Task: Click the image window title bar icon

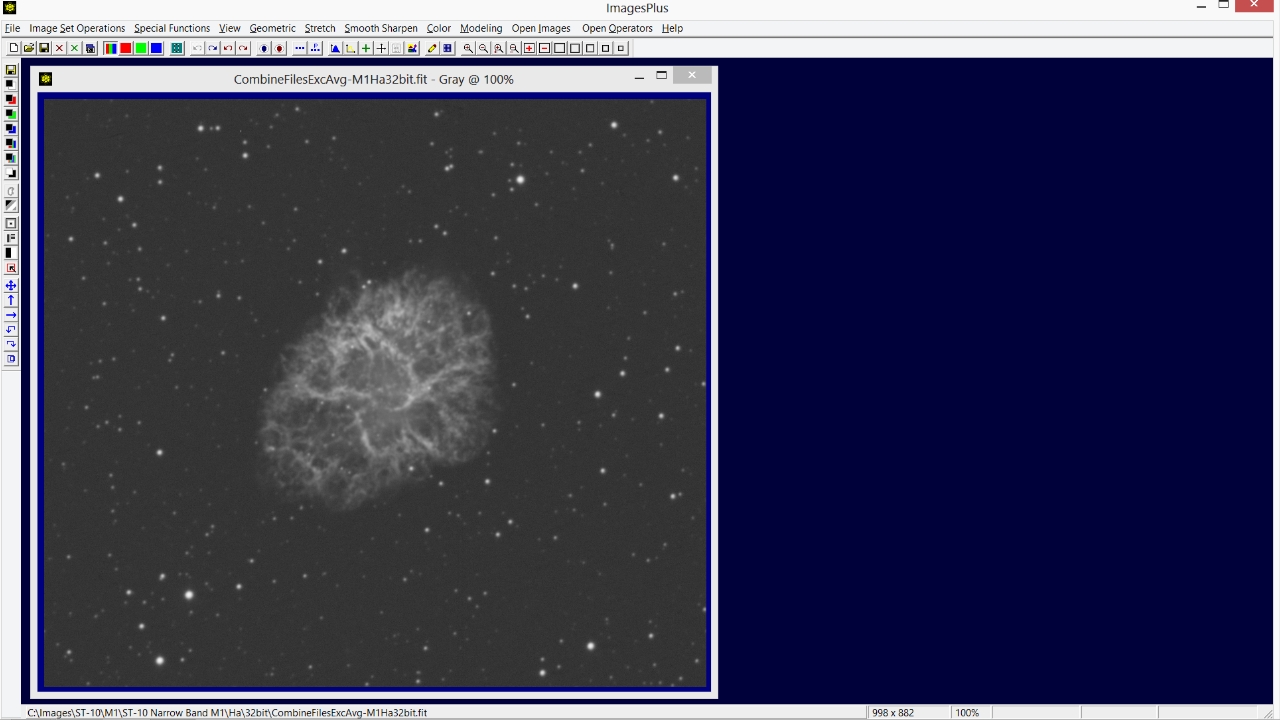Action: click(x=45, y=79)
